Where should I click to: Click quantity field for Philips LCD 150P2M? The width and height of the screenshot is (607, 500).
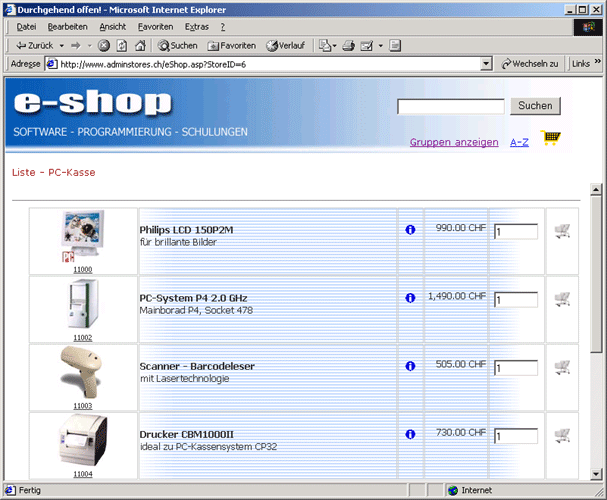click(x=516, y=231)
